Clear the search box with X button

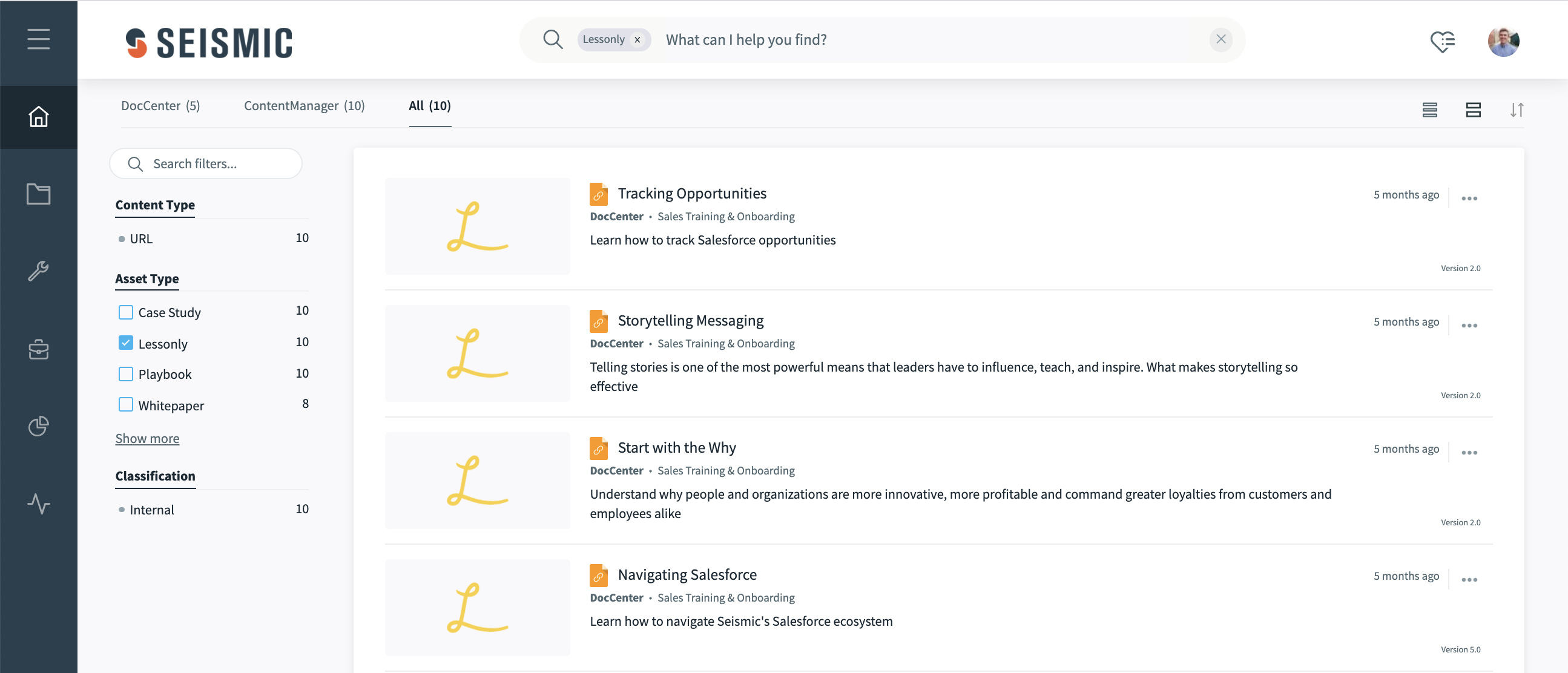coord(1220,39)
